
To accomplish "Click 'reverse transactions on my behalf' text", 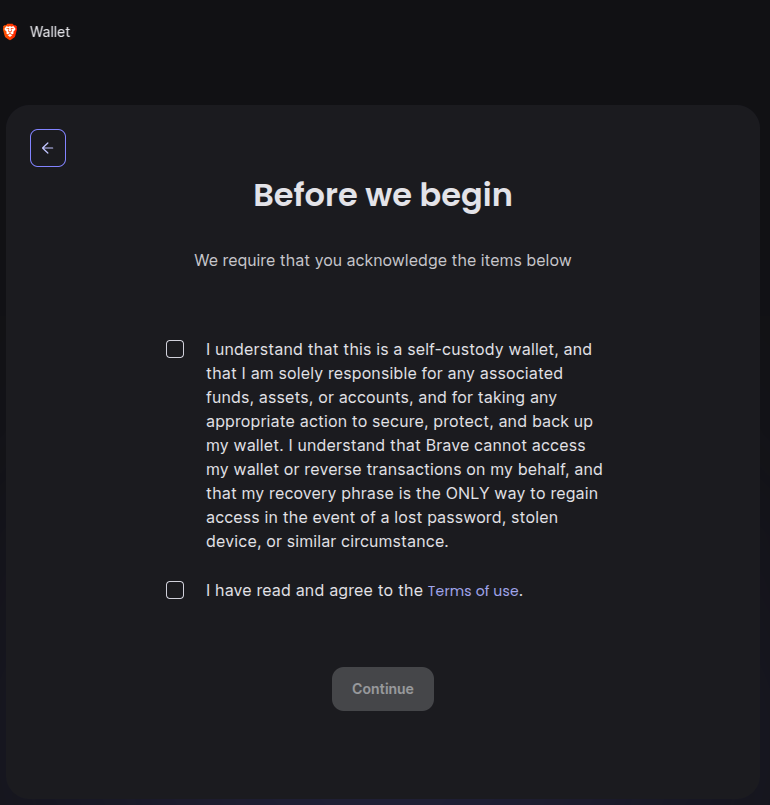I will pyautogui.click(x=437, y=469).
